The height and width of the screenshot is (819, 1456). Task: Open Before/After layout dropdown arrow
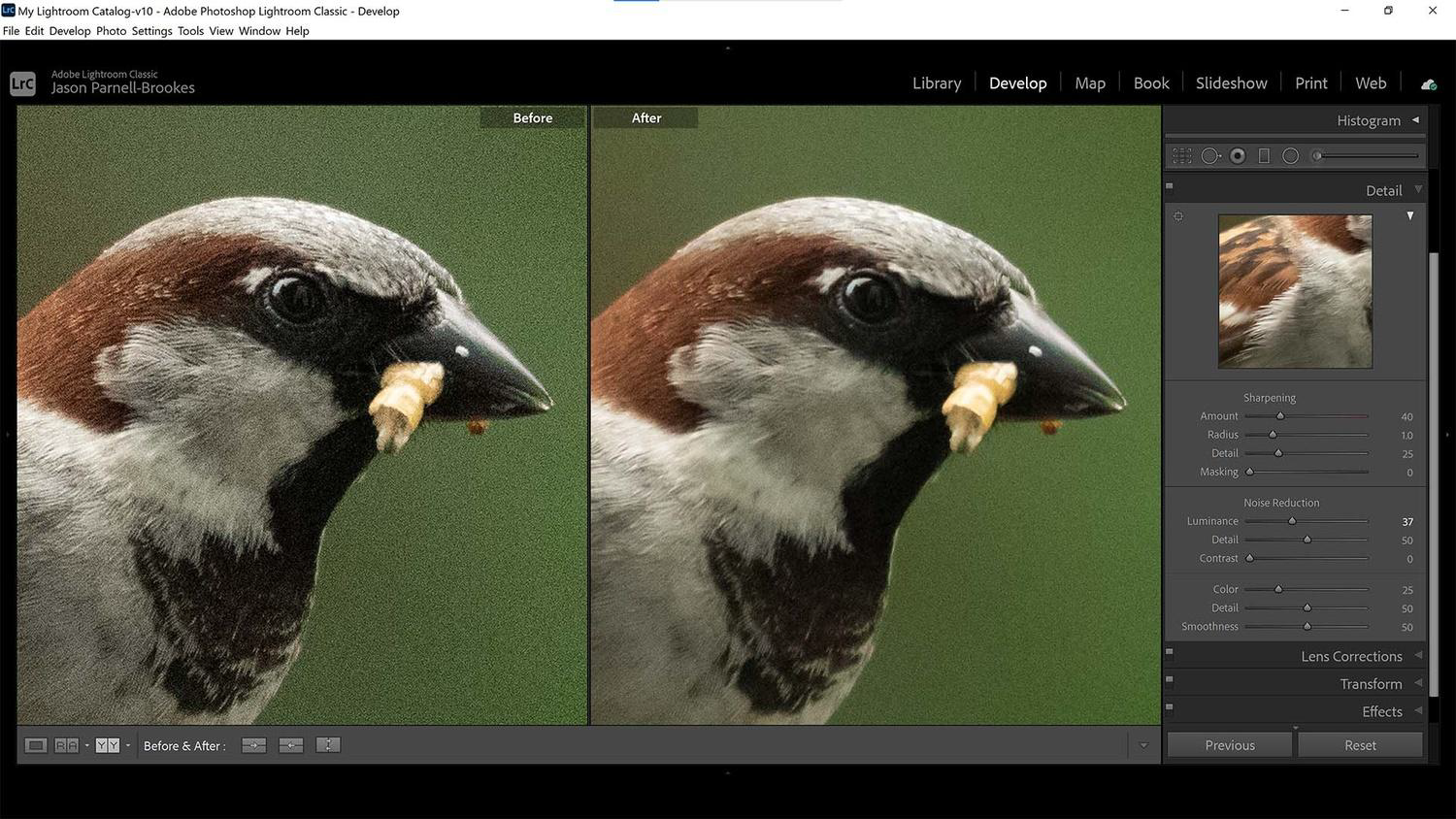click(x=127, y=745)
